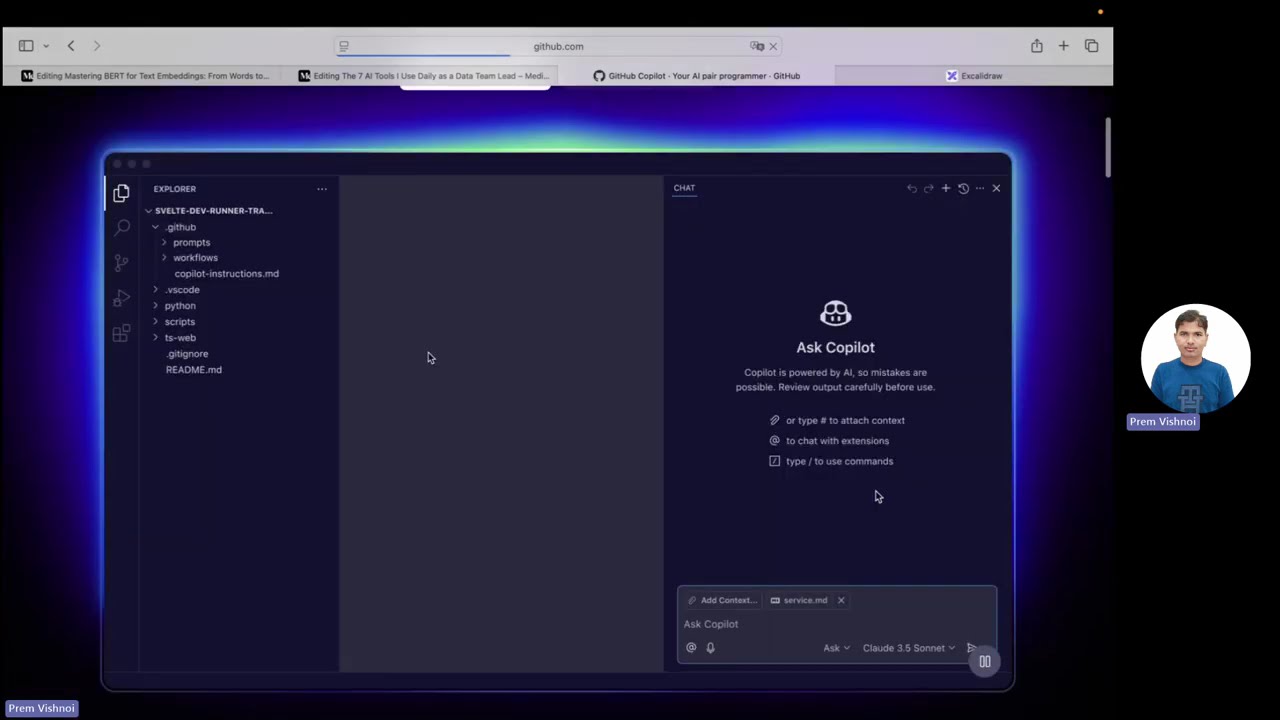
Task: Click the Copilot logo in chat welcome
Action: 836,314
